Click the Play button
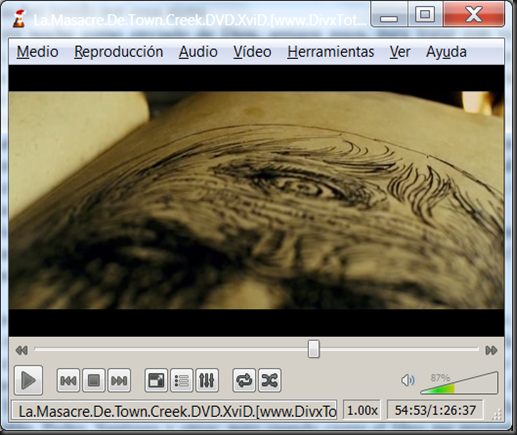Image resolution: width=517 pixels, height=435 pixels. click(28, 380)
